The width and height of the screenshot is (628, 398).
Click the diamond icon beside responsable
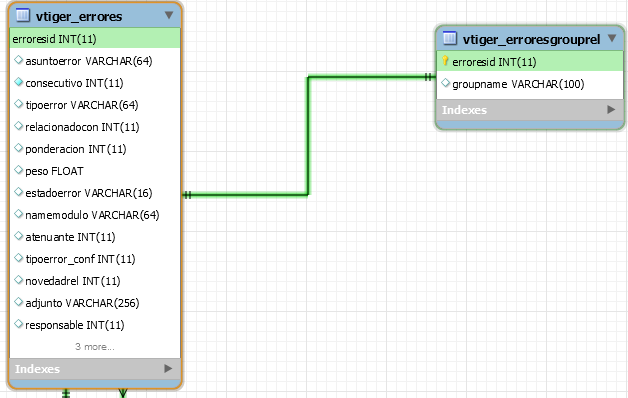point(18,324)
